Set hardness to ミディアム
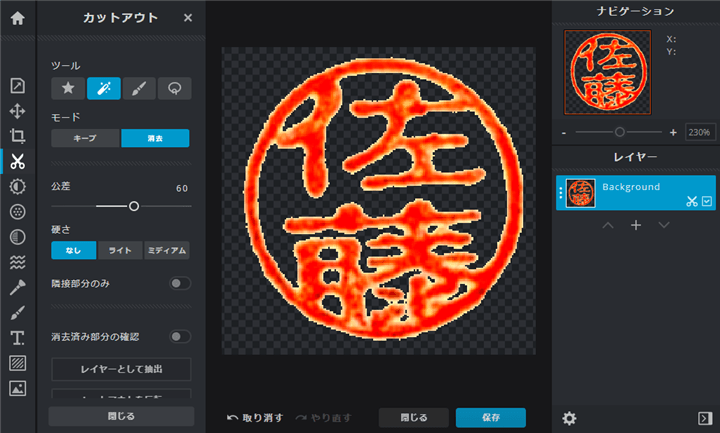 point(166,250)
